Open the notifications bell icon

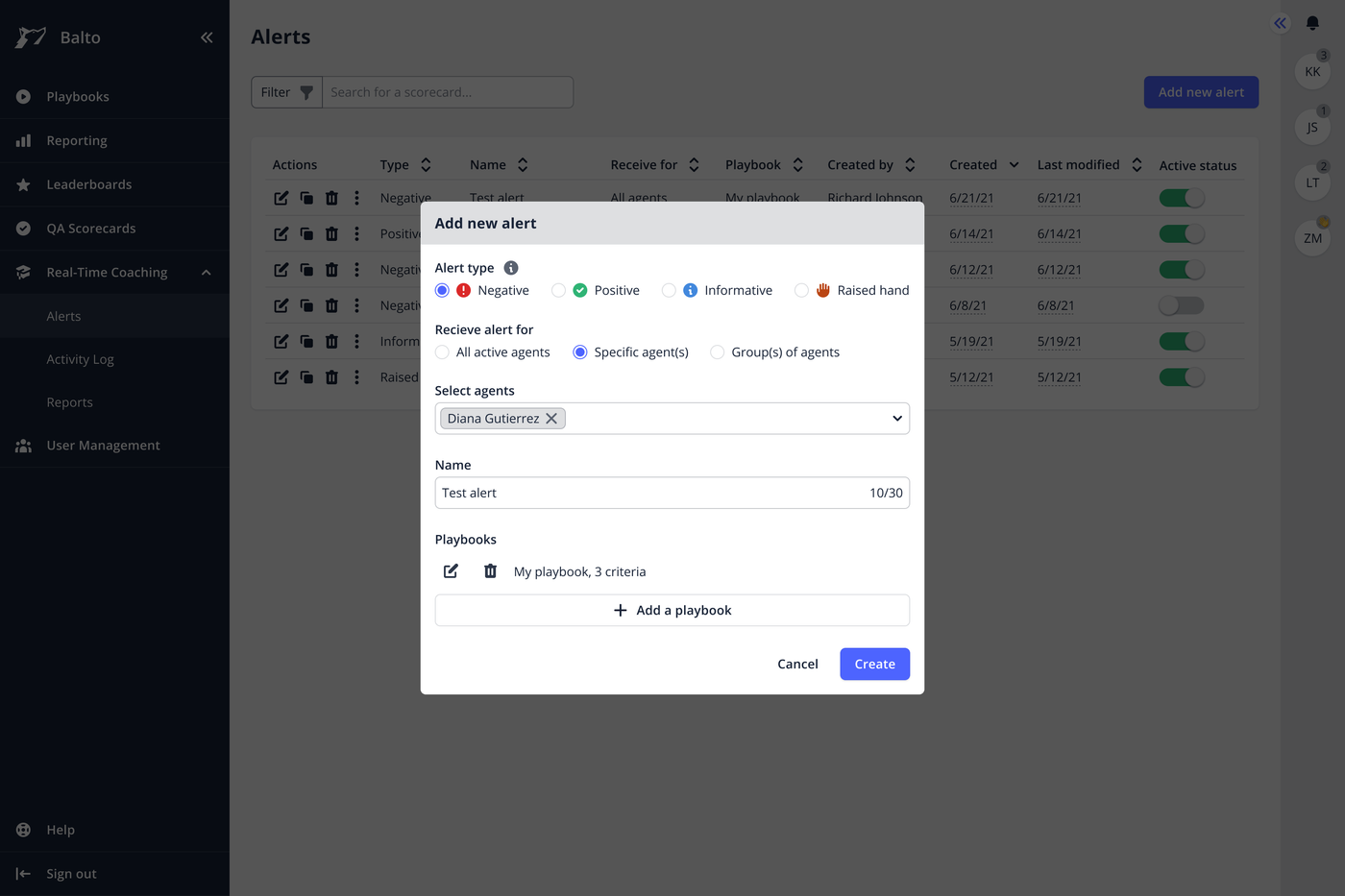(1312, 23)
